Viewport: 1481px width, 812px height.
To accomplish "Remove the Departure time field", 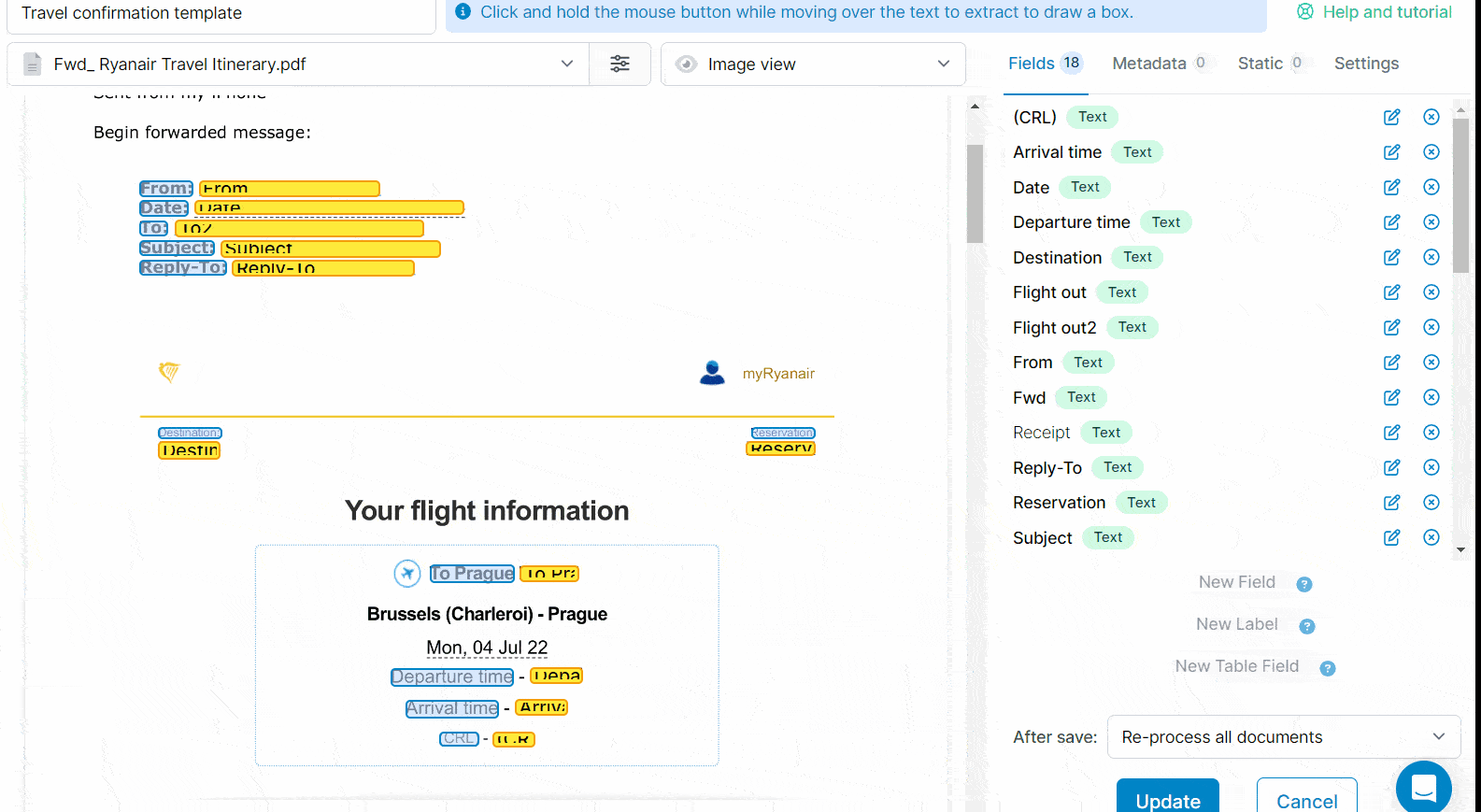I will [x=1431, y=222].
